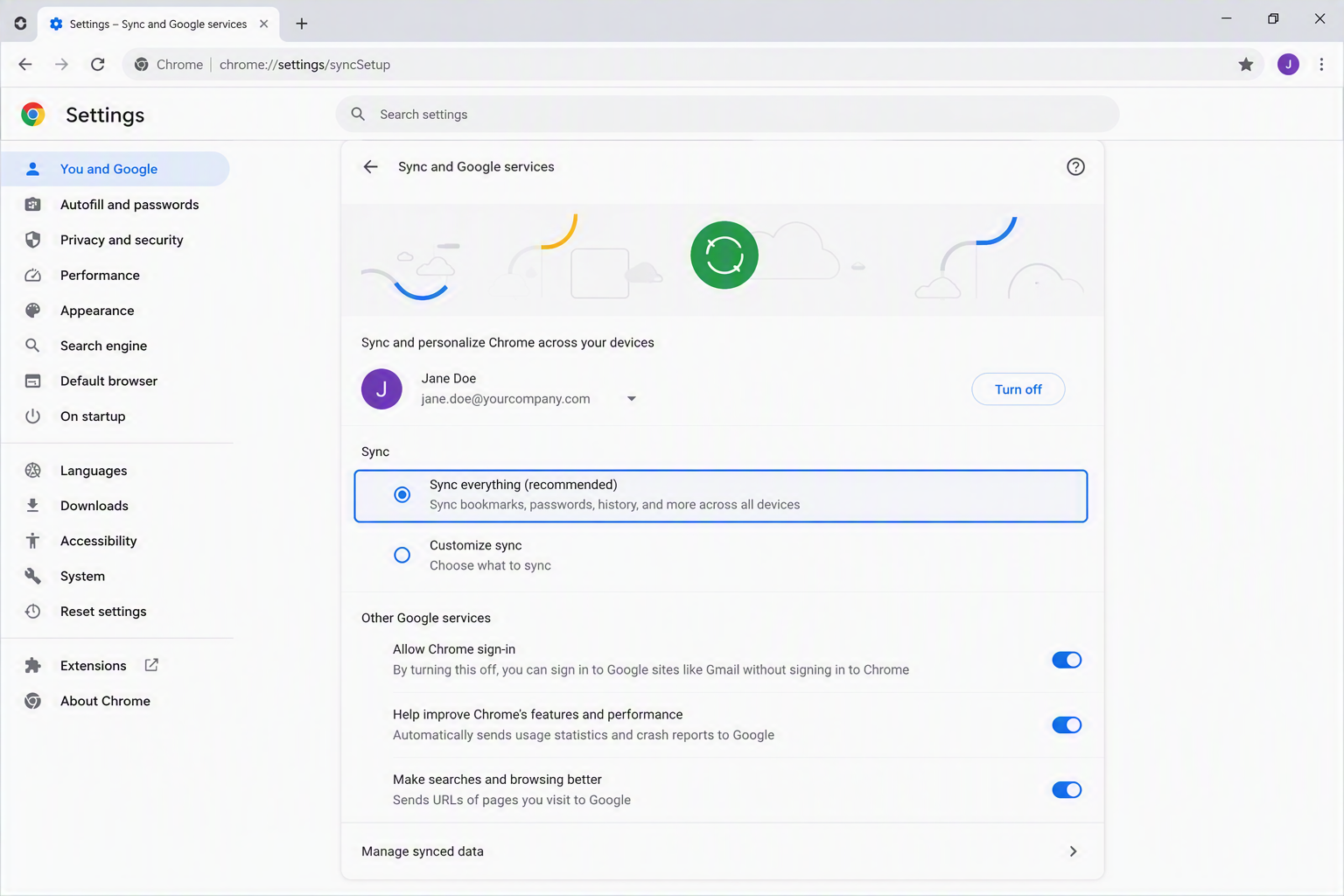Click the Performance gauge icon
1344x896 pixels.
(32, 275)
